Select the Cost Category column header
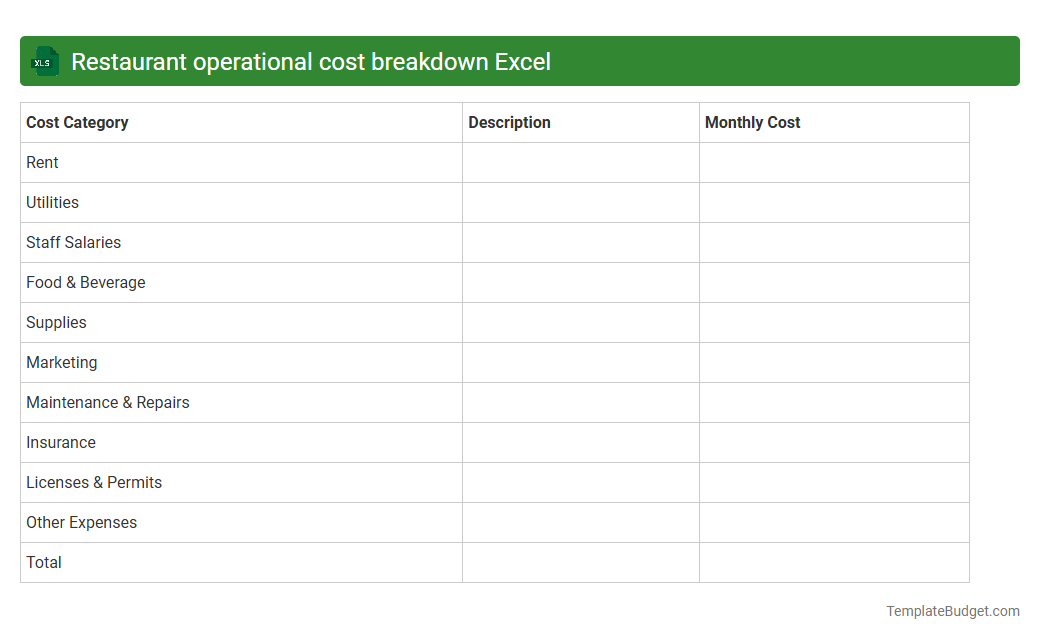Image resolution: width=1040 pixels, height=640 pixels. (77, 122)
